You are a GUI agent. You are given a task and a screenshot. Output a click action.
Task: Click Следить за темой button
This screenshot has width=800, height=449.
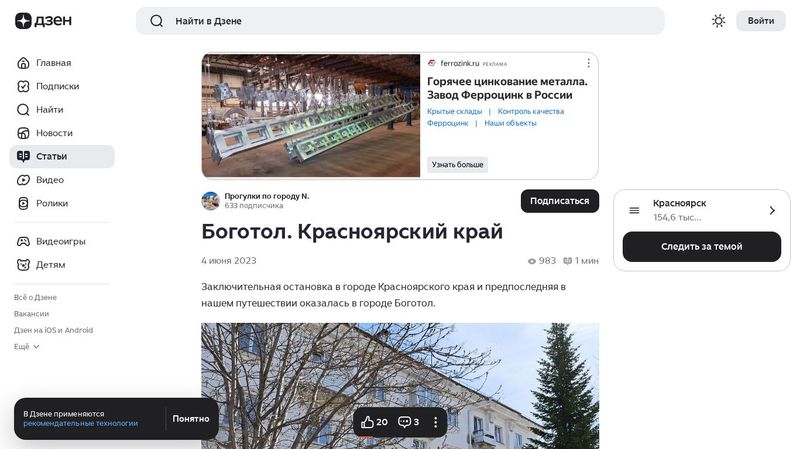pos(702,246)
